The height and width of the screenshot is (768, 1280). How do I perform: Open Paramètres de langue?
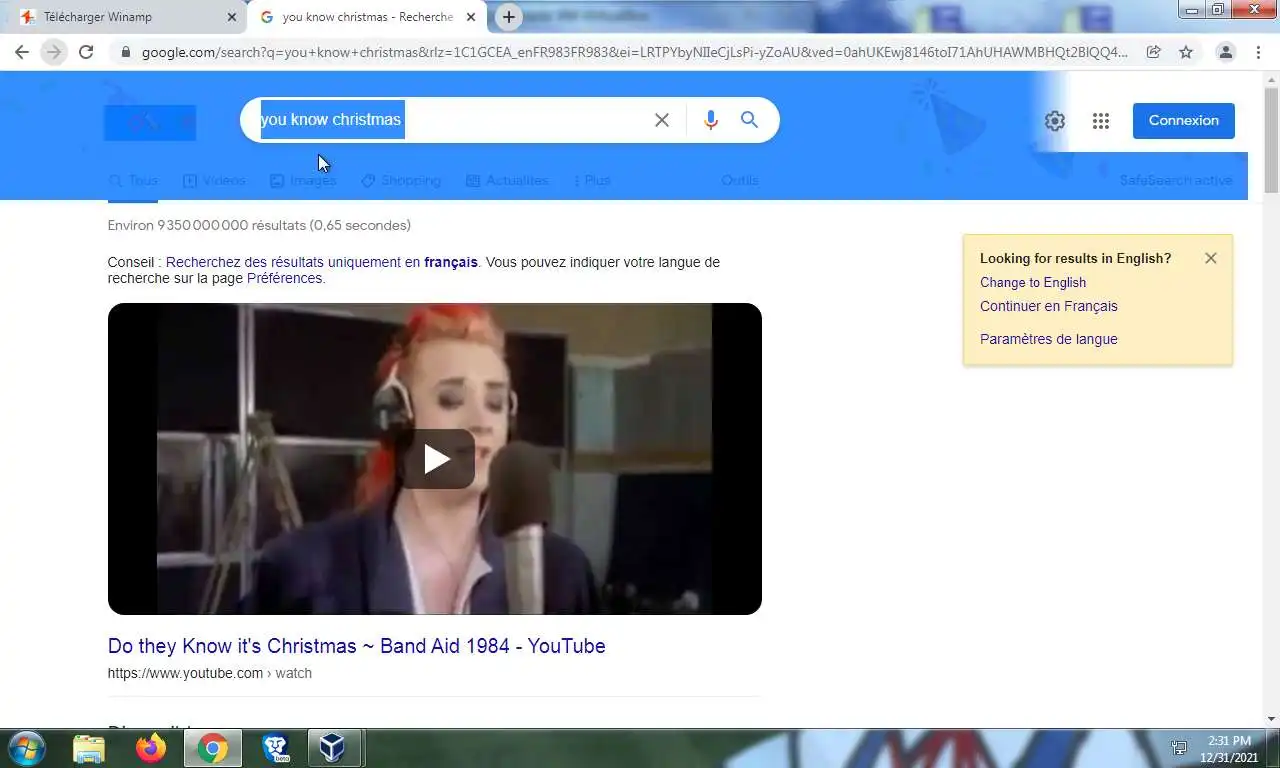(x=1049, y=340)
